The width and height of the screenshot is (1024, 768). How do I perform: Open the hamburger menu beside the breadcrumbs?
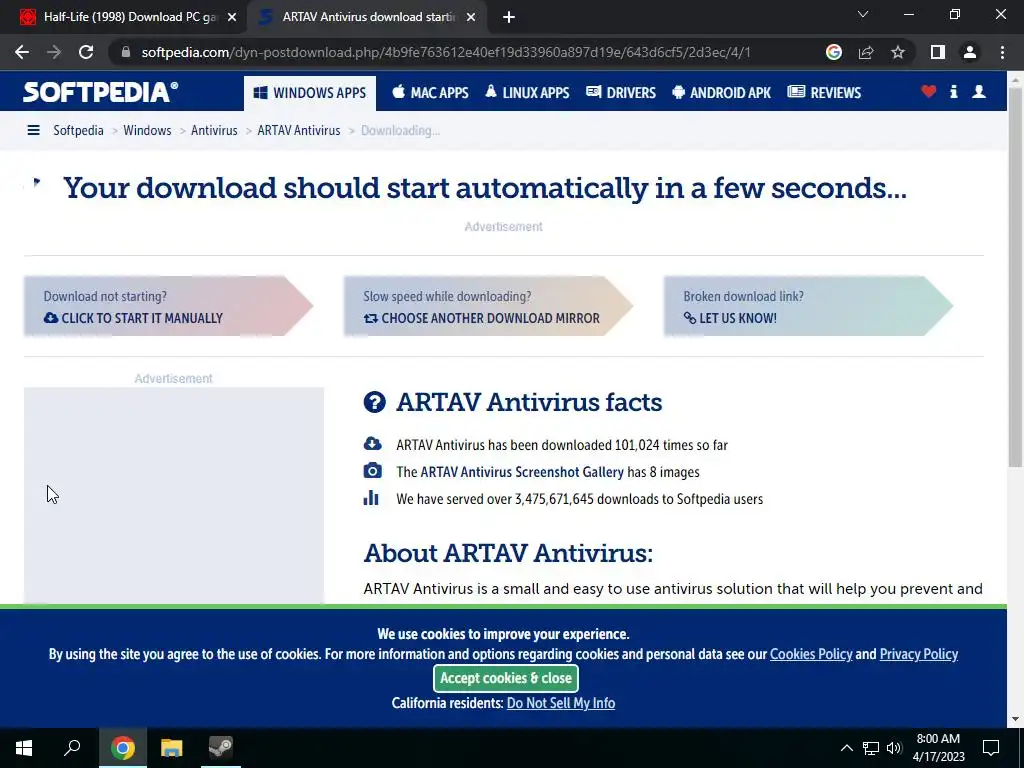(x=33, y=131)
